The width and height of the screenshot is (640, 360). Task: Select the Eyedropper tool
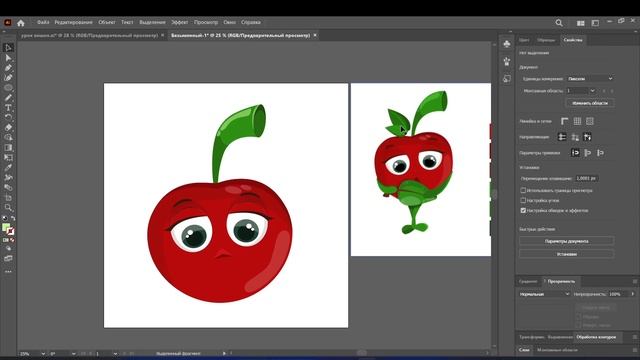[x=8, y=167]
